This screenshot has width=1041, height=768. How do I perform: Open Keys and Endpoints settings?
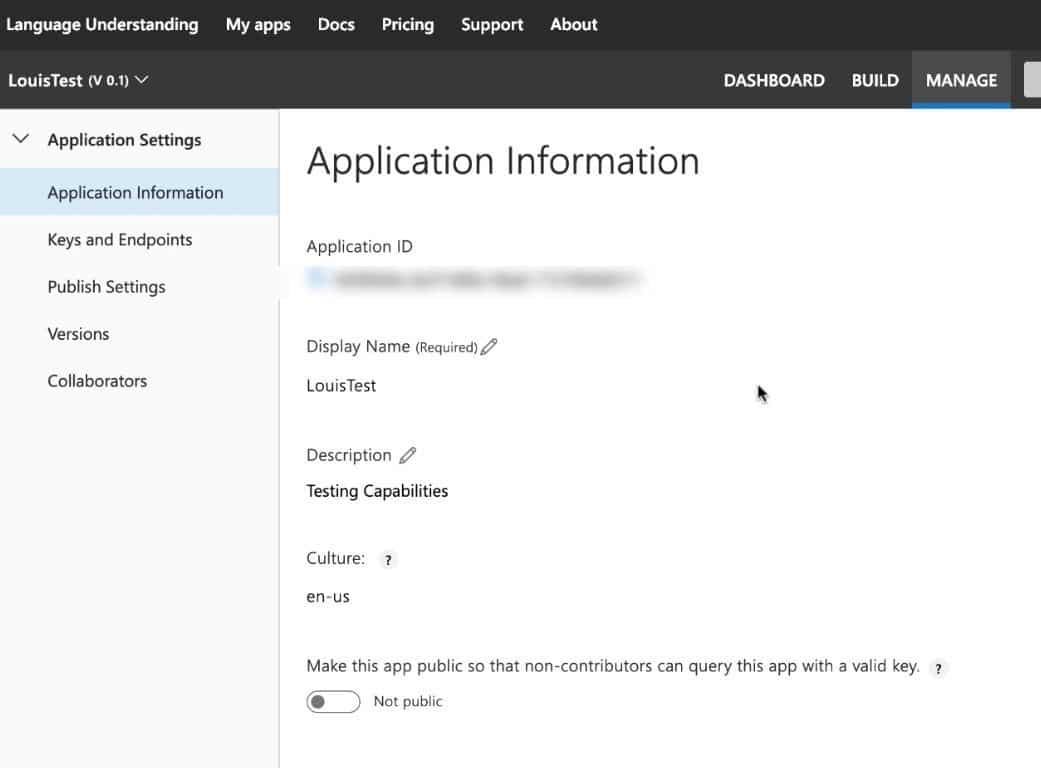click(x=120, y=240)
